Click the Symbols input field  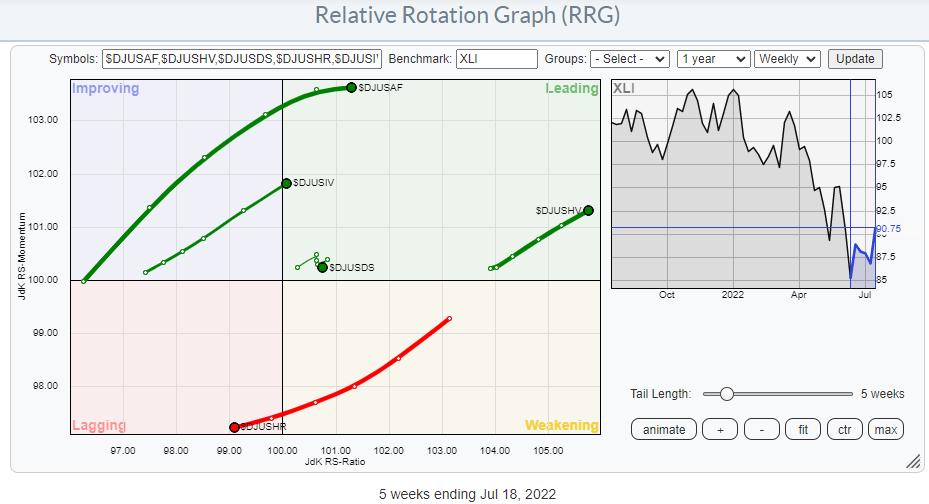tap(242, 59)
